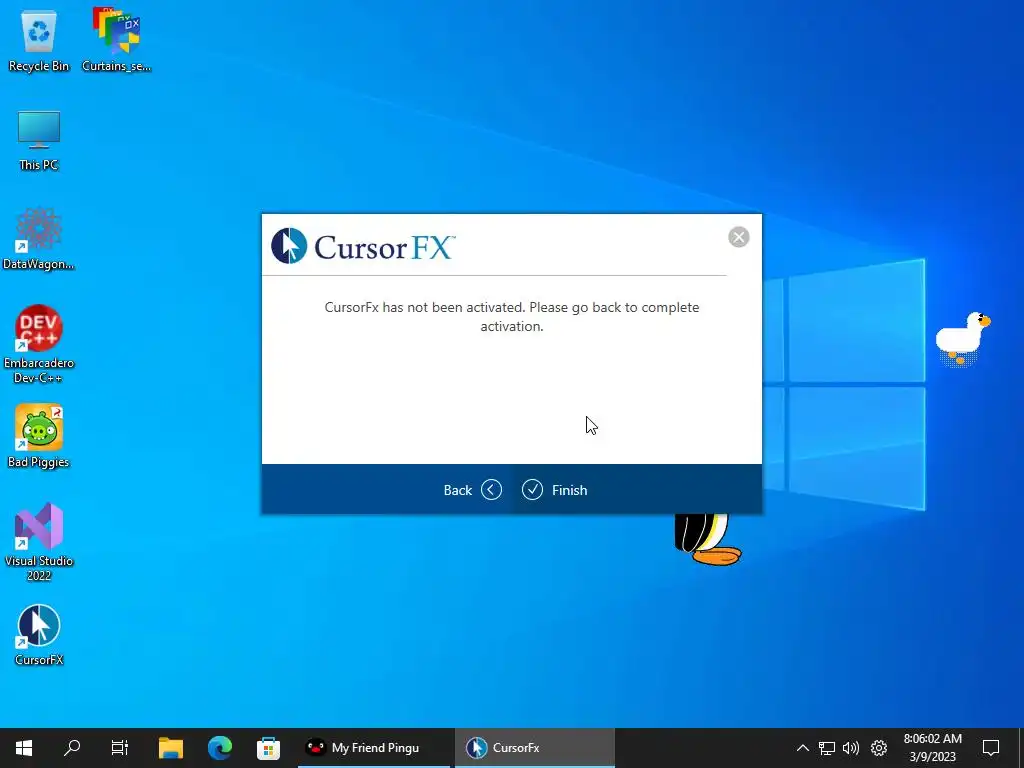Click the network tray icon
The height and width of the screenshot is (768, 1024).
827,748
